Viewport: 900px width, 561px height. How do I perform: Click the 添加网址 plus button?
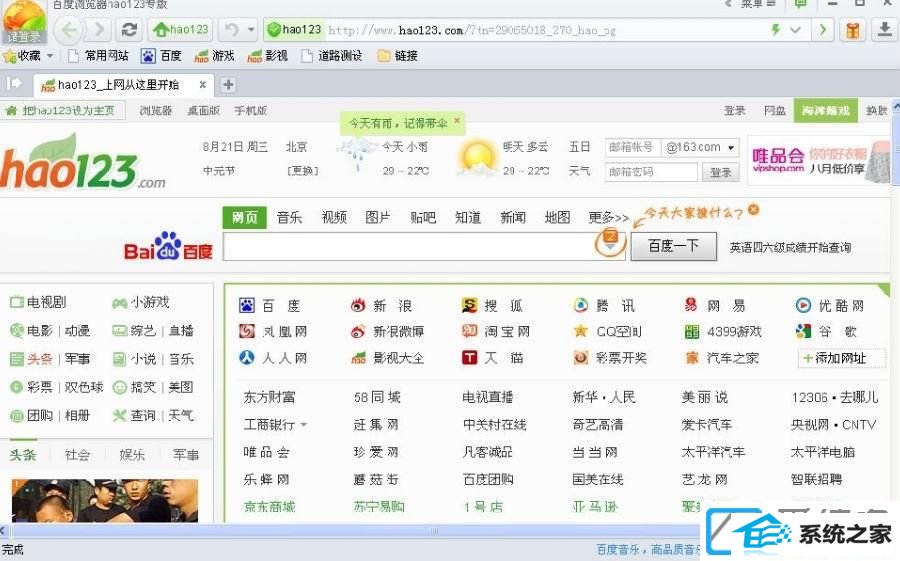coord(841,358)
